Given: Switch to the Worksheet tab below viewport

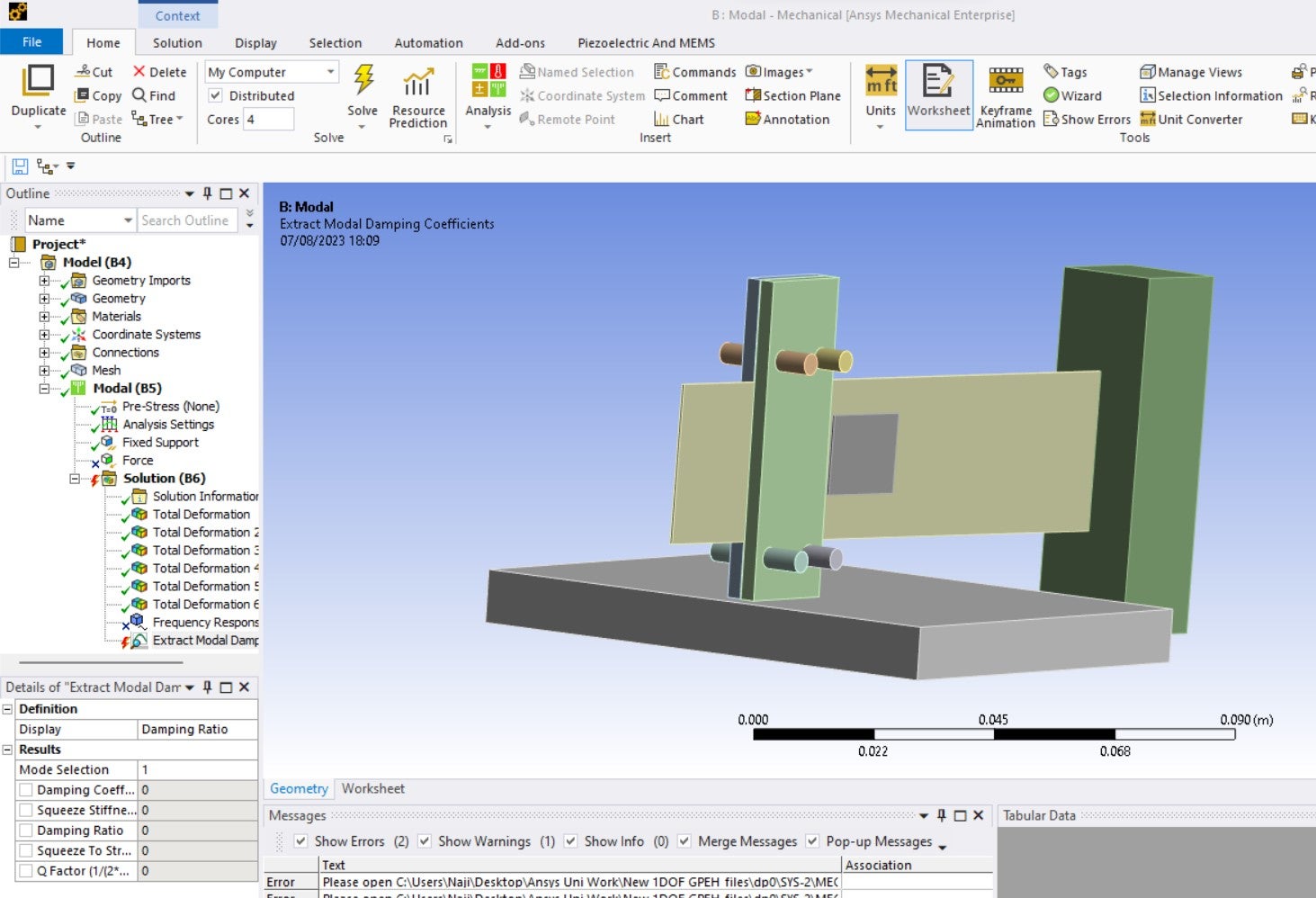Looking at the screenshot, I should 372,788.
